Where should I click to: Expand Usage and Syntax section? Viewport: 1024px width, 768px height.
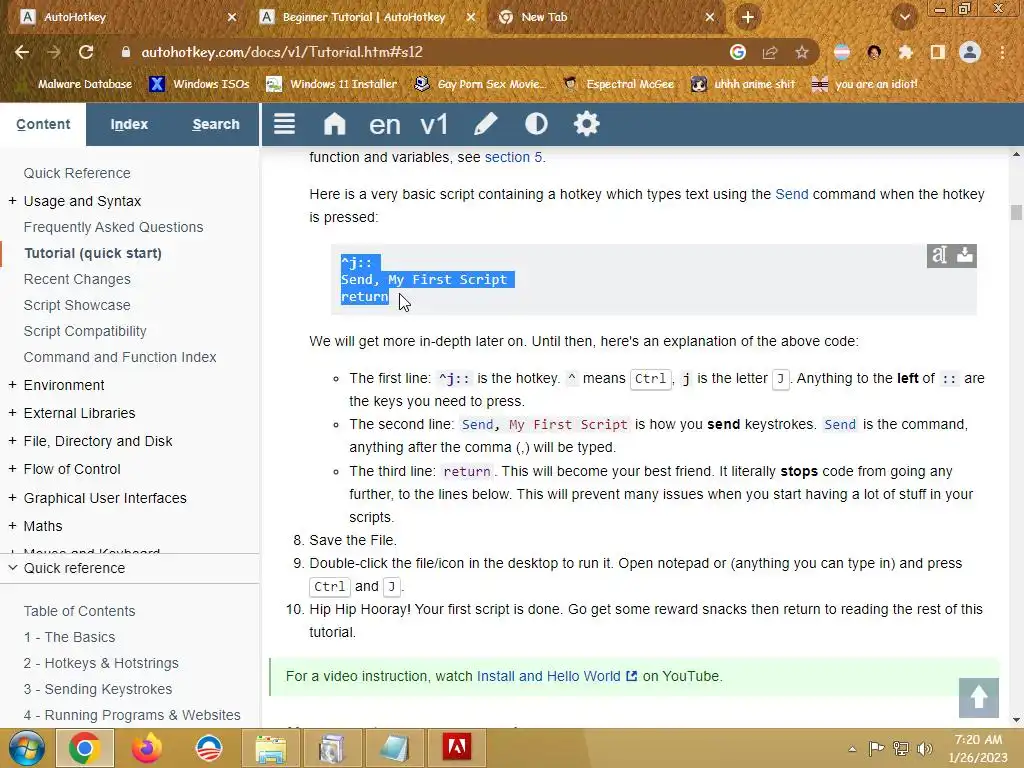click(12, 201)
